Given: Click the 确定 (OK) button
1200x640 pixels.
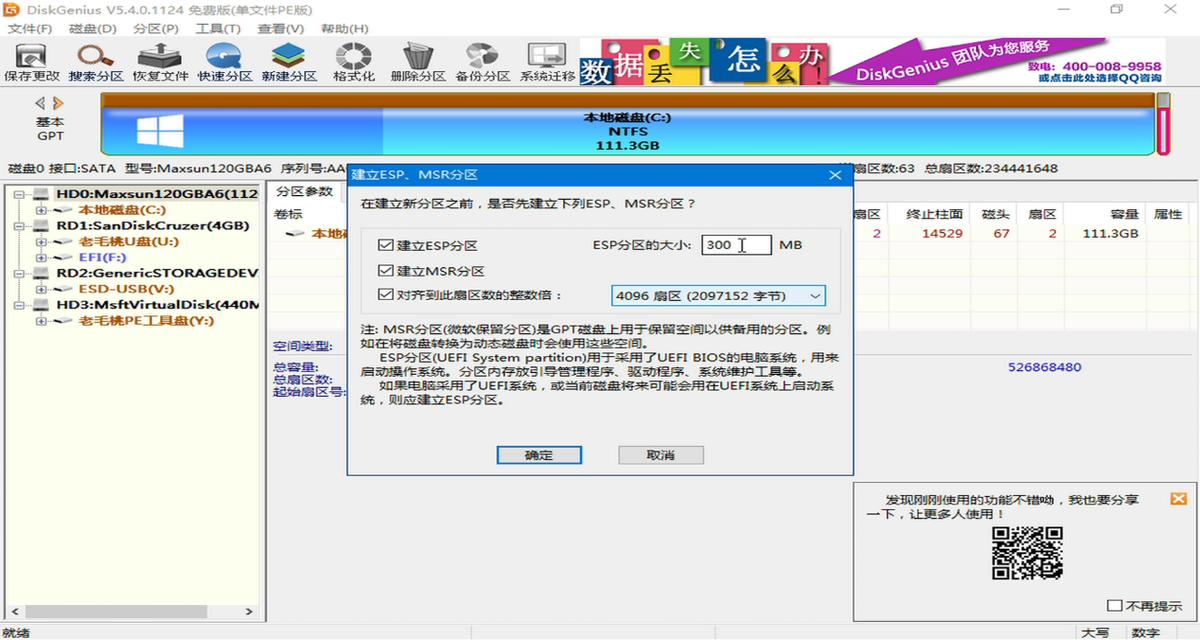Looking at the screenshot, I should (539, 455).
